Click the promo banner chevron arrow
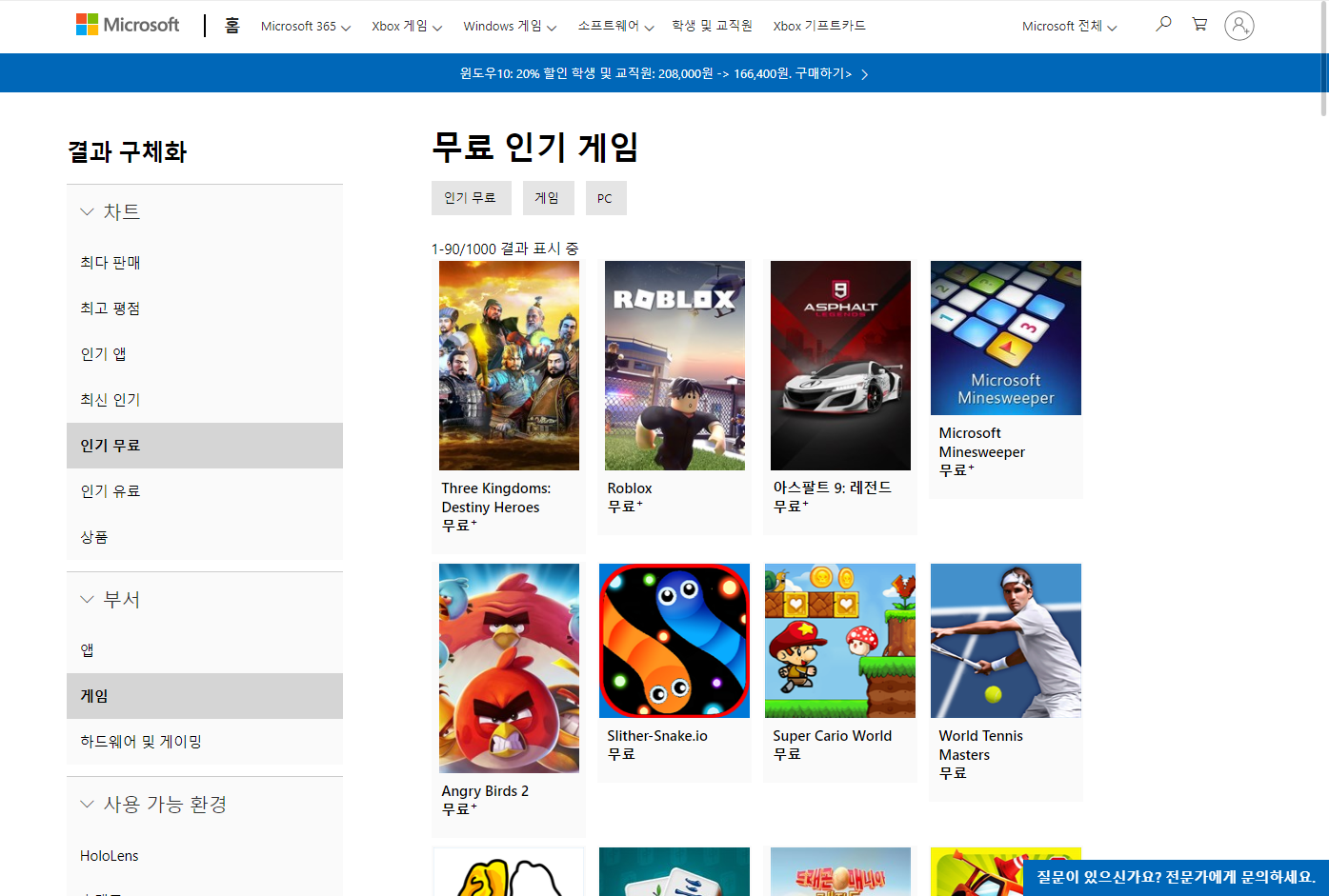The width and height of the screenshot is (1329, 896). pos(864,74)
